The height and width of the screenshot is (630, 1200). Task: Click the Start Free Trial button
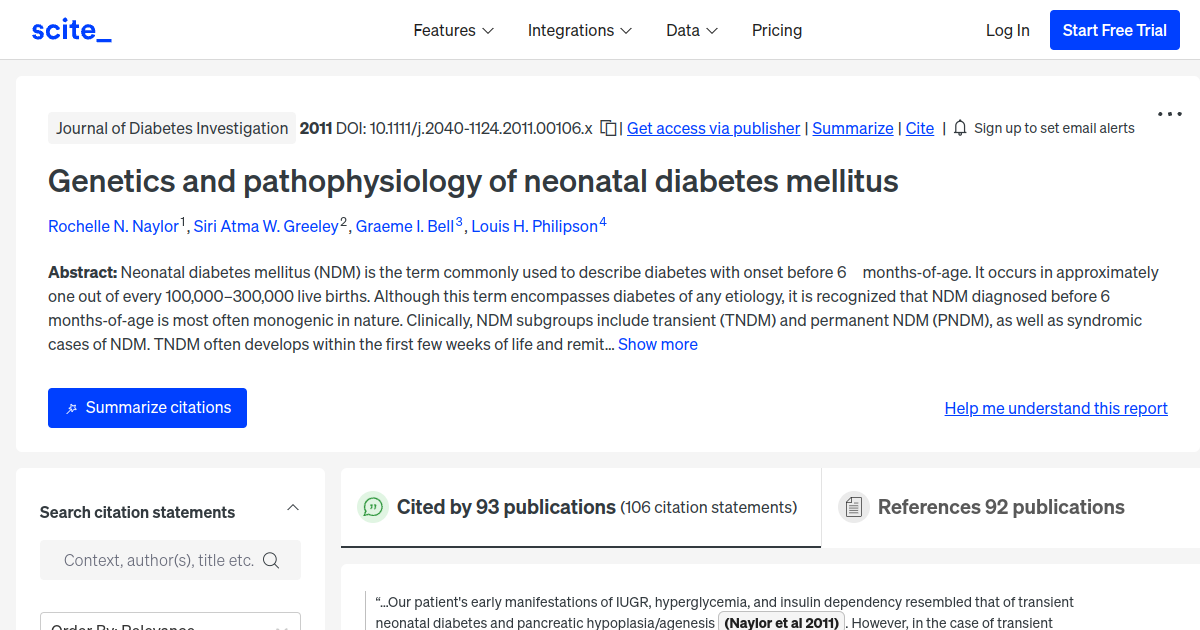coord(1114,29)
